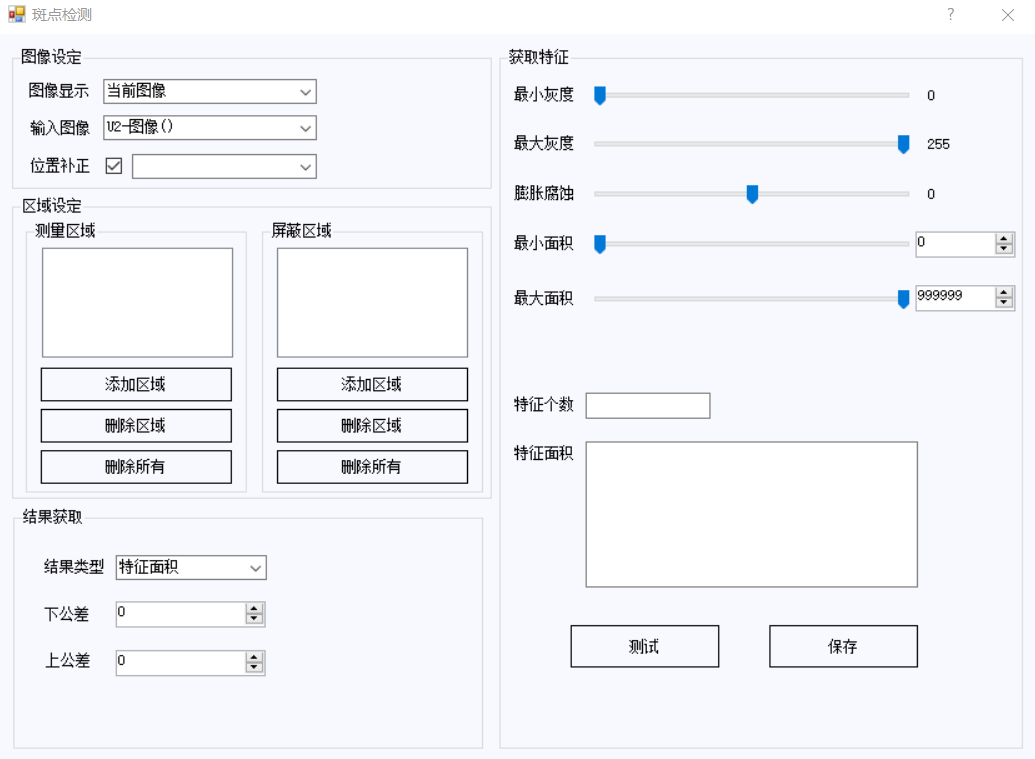Click the 最小灰度 slider thumb
This screenshot has height=759, width=1035.
click(x=600, y=96)
